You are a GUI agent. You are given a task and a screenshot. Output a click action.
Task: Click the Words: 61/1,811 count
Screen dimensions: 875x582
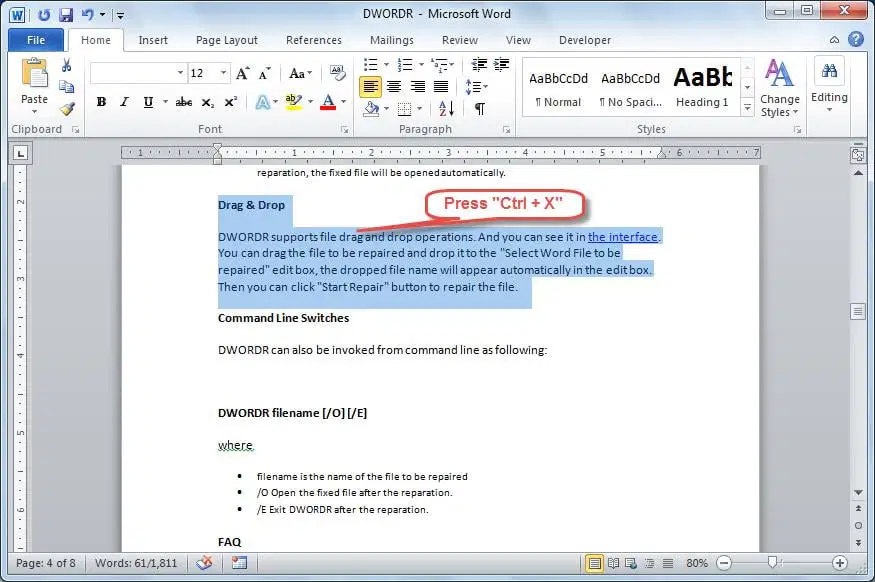(x=136, y=563)
